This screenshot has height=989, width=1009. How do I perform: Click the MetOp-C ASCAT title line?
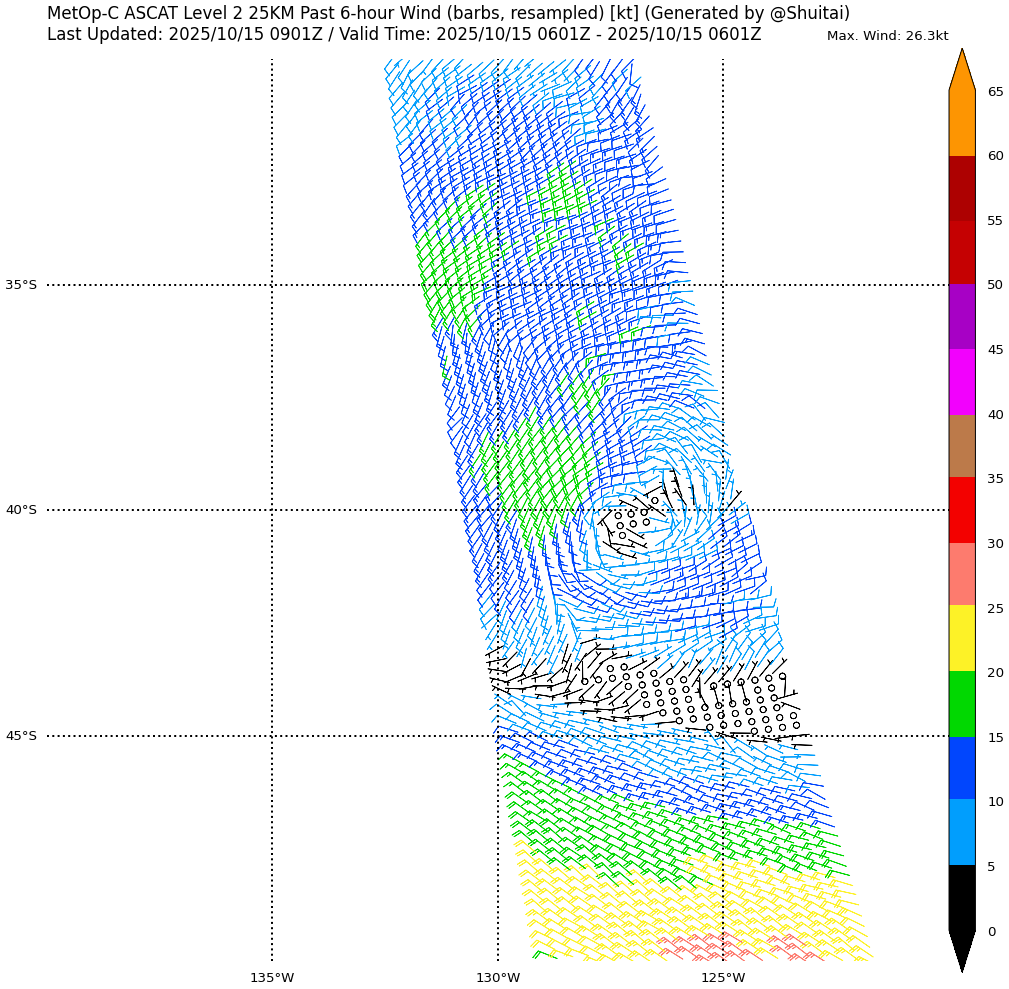pyautogui.click(x=448, y=13)
